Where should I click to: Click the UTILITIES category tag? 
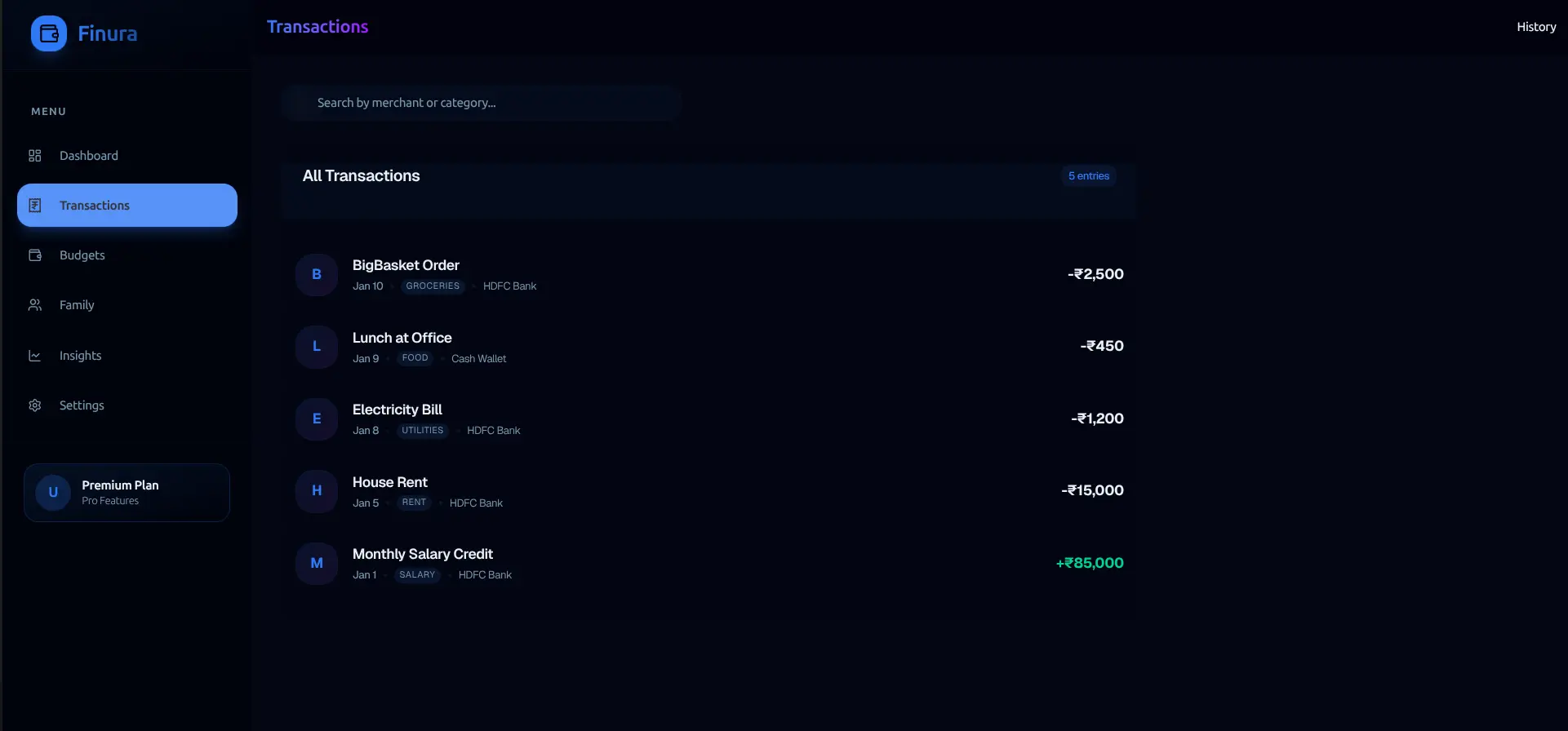click(x=422, y=431)
